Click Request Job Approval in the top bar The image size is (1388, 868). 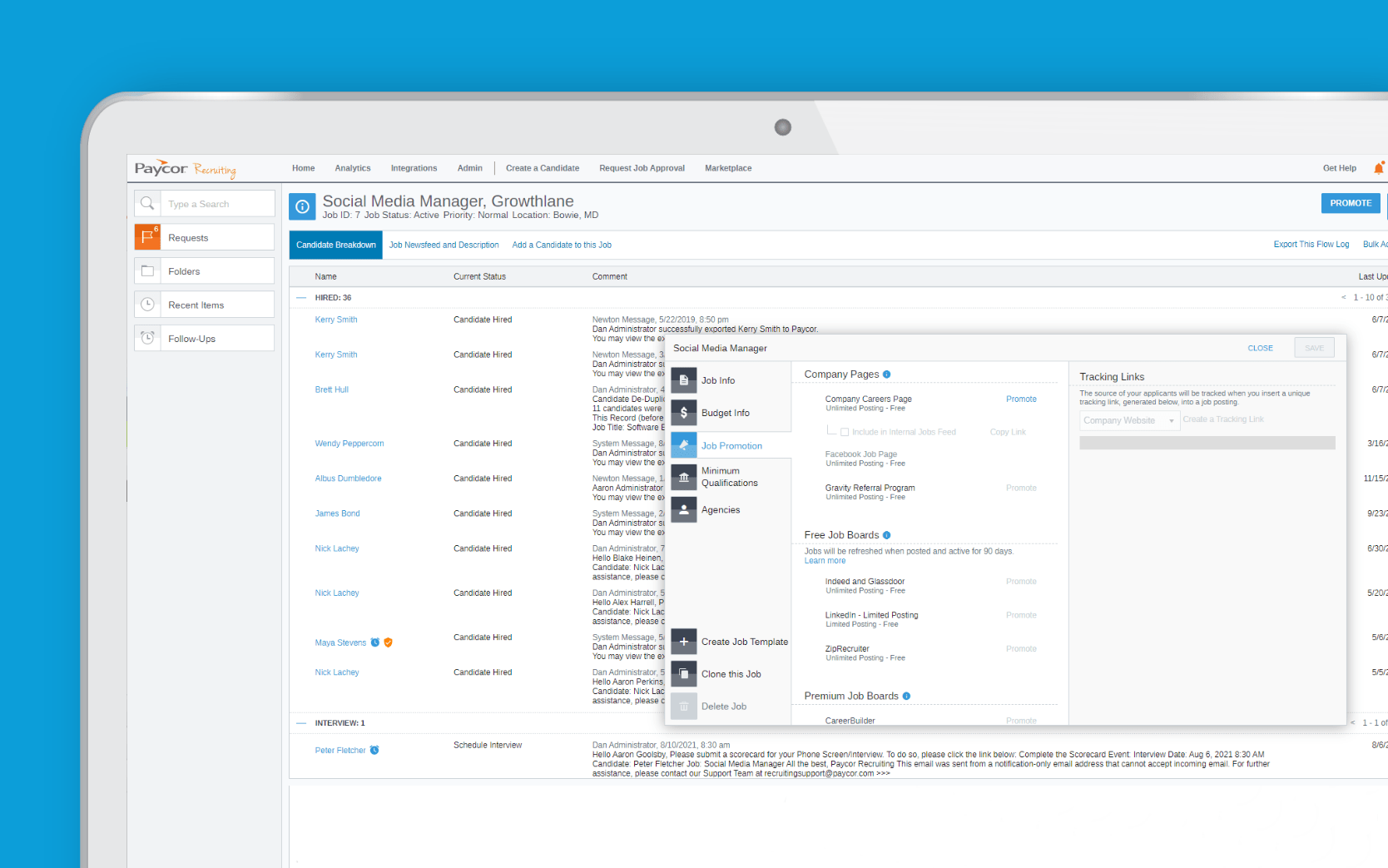[642, 168]
